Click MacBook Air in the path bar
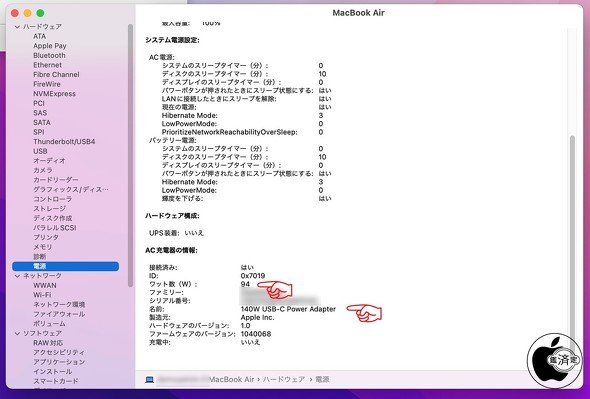 (231, 379)
